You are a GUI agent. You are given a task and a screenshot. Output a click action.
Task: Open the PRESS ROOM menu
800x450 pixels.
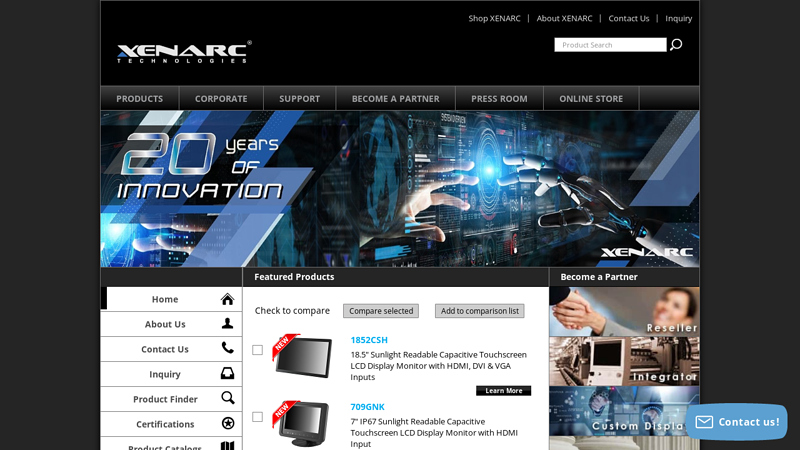499,98
